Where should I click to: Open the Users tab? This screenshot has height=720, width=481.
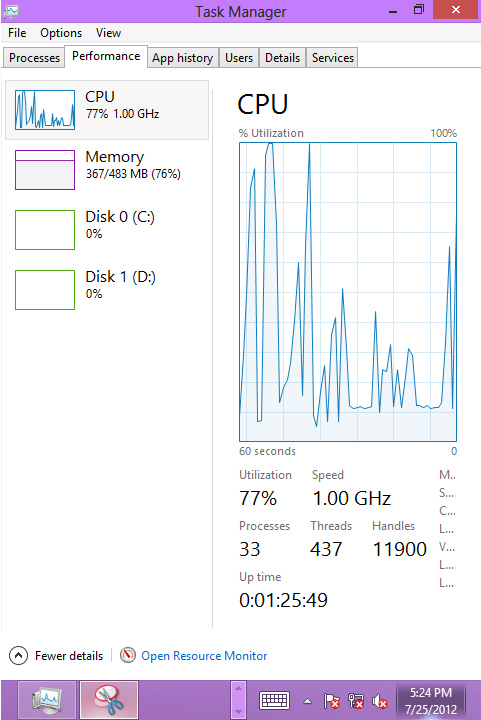point(239,58)
